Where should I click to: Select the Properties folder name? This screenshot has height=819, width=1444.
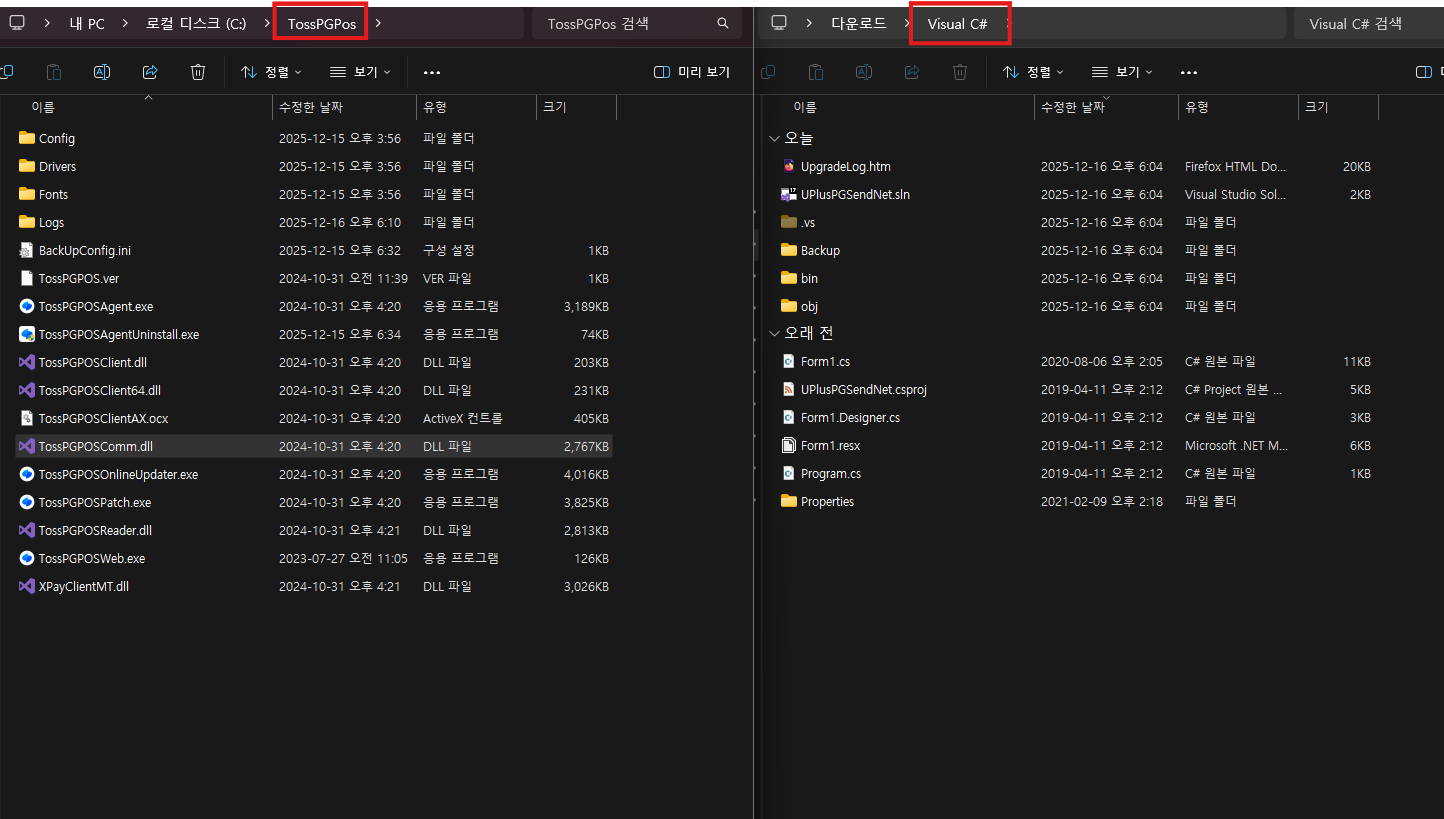(x=827, y=501)
